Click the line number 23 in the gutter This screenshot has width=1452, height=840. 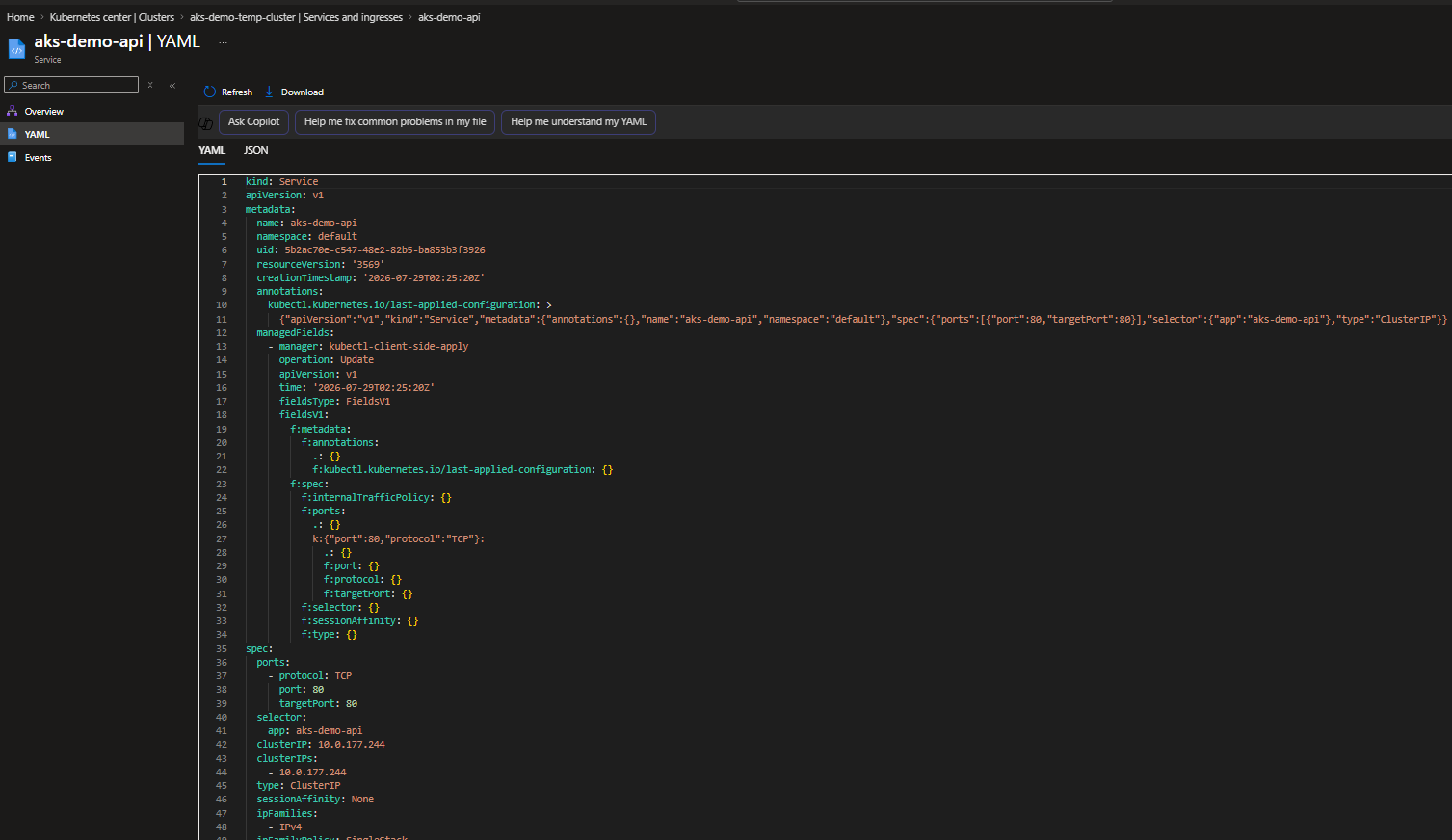click(x=222, y=484)
